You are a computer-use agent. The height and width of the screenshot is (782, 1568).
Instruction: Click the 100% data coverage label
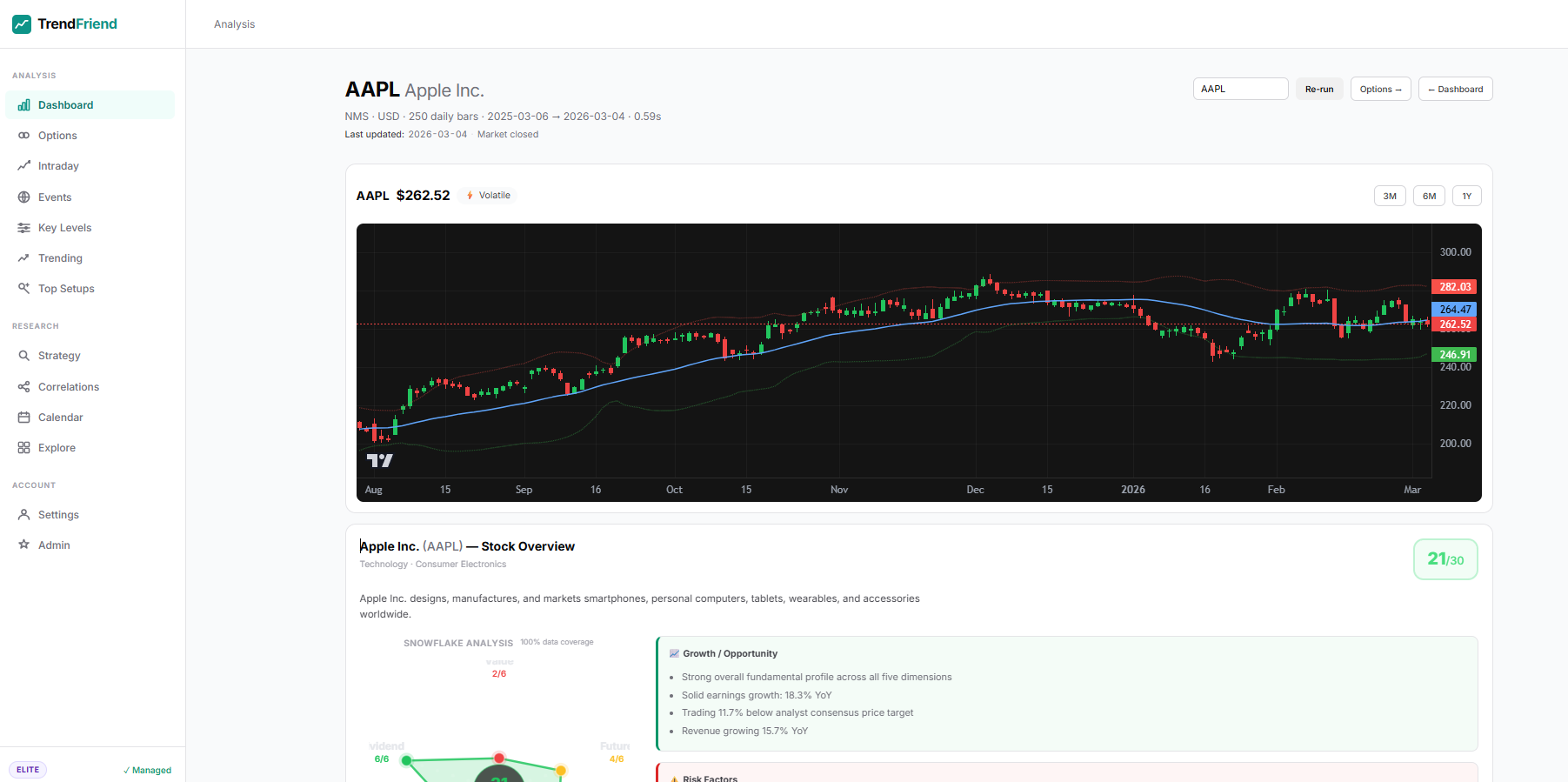coord(557,643)
